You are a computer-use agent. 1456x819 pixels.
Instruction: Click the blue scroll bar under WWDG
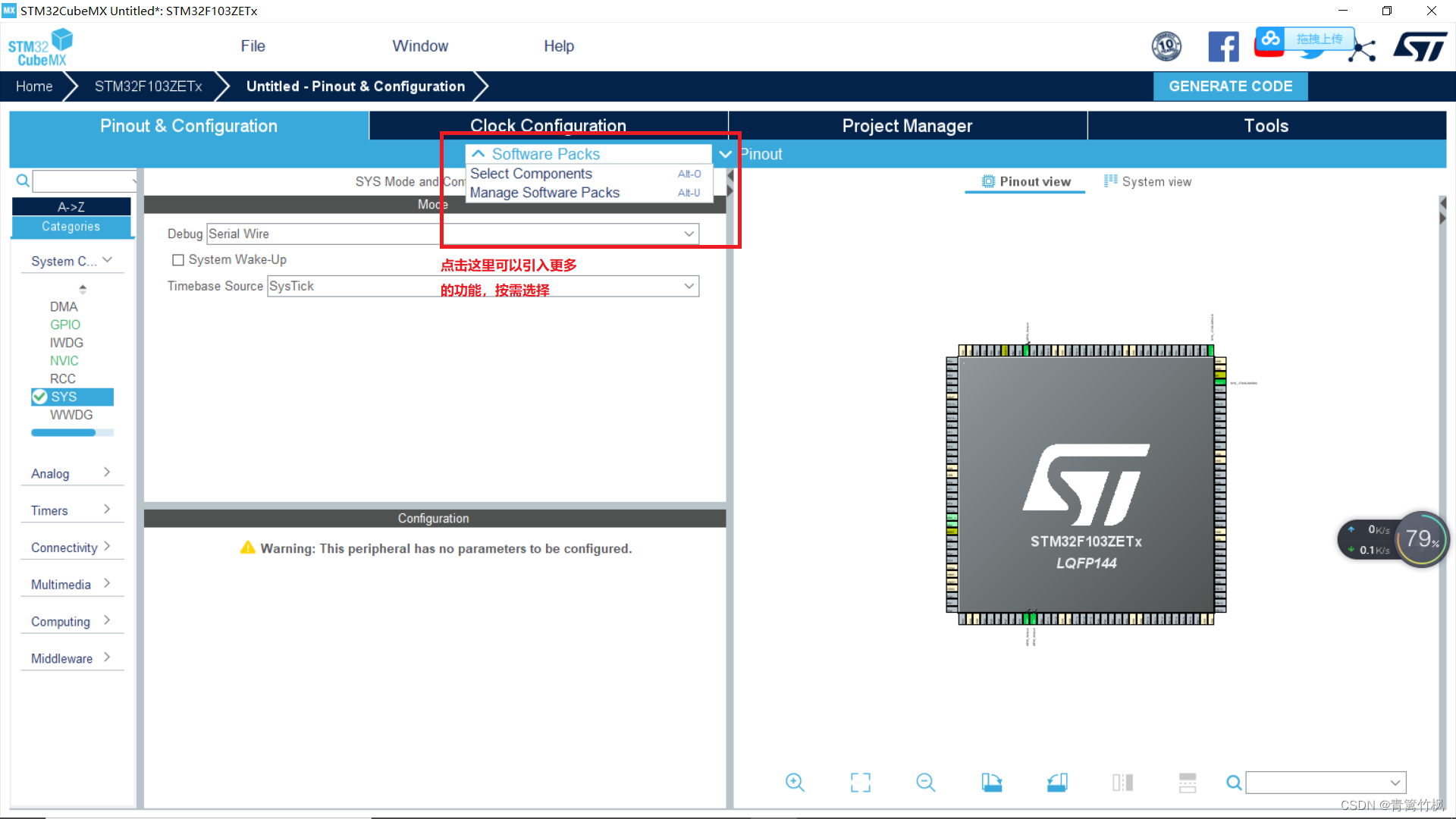(63, 433)
